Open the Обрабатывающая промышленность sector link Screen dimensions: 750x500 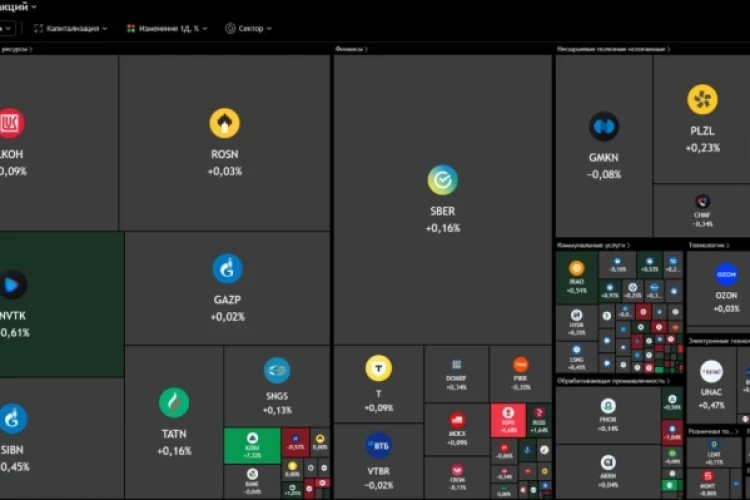(613, 381)
